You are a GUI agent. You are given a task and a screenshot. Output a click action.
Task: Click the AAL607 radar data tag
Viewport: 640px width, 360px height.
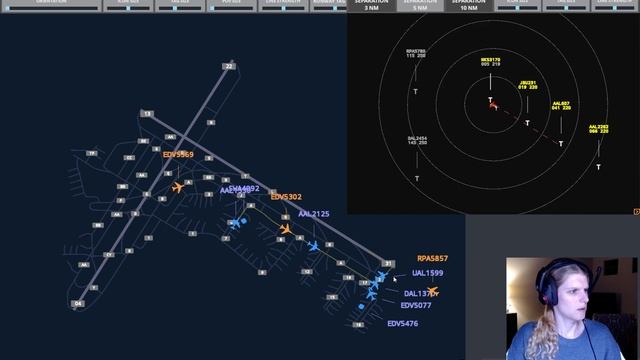click(561, 106)
